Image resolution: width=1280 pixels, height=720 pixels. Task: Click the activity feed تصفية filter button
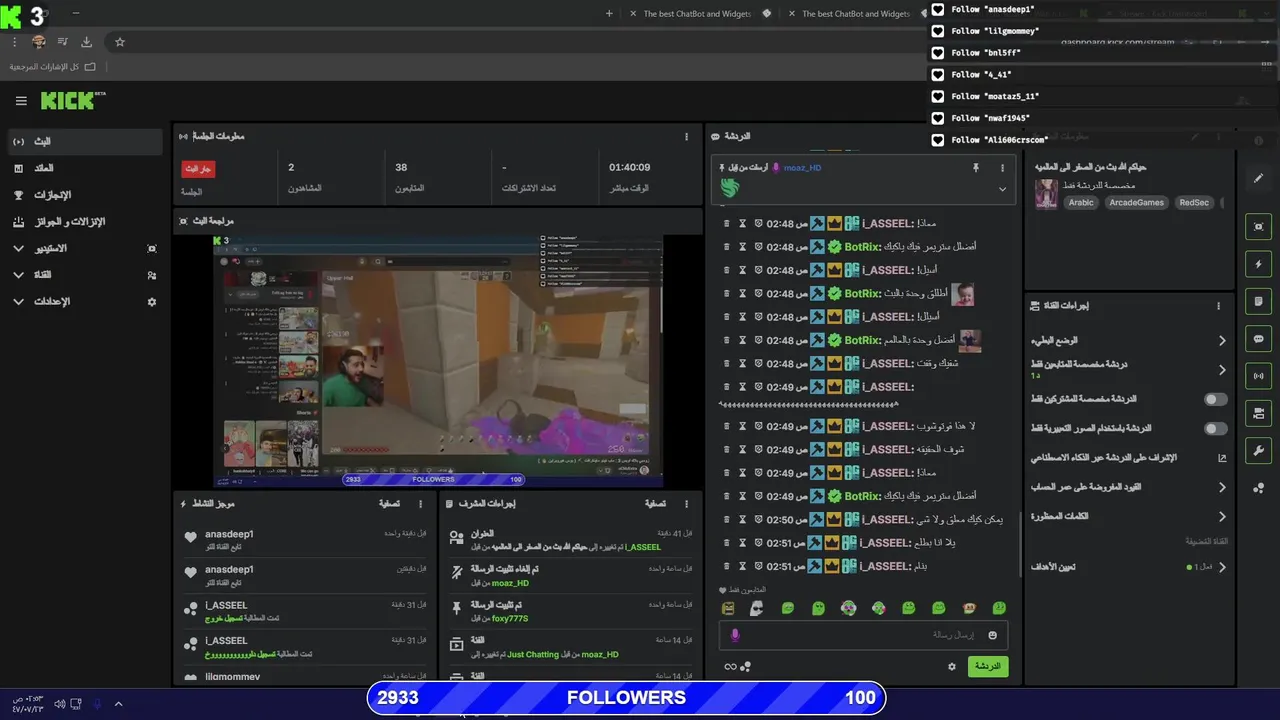point(390,504)
